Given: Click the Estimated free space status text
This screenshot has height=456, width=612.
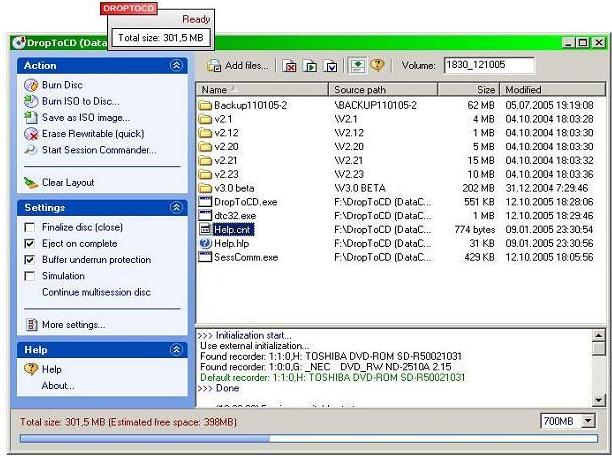Looking at the screenshot, I should (172, 422).
